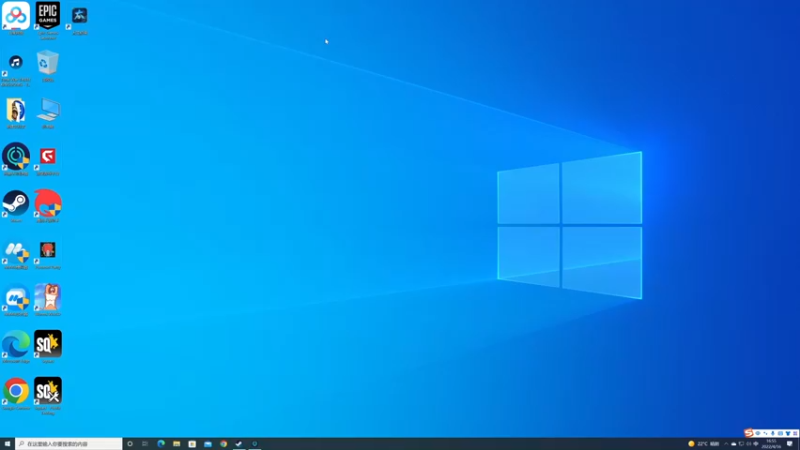Select the Google Chrome desktop shortcut

click(16, 394)
